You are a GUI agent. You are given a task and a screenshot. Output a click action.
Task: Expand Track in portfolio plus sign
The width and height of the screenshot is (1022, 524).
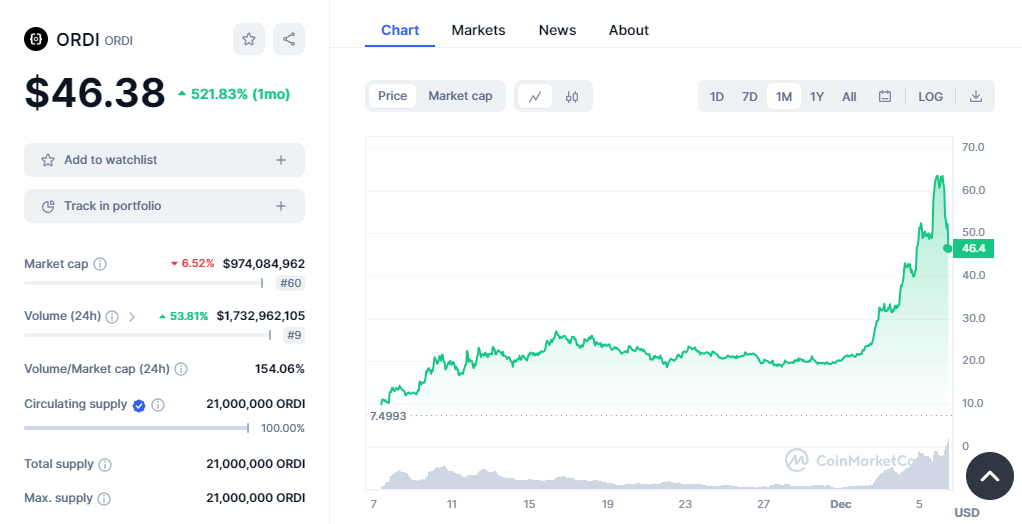point(281,206)
